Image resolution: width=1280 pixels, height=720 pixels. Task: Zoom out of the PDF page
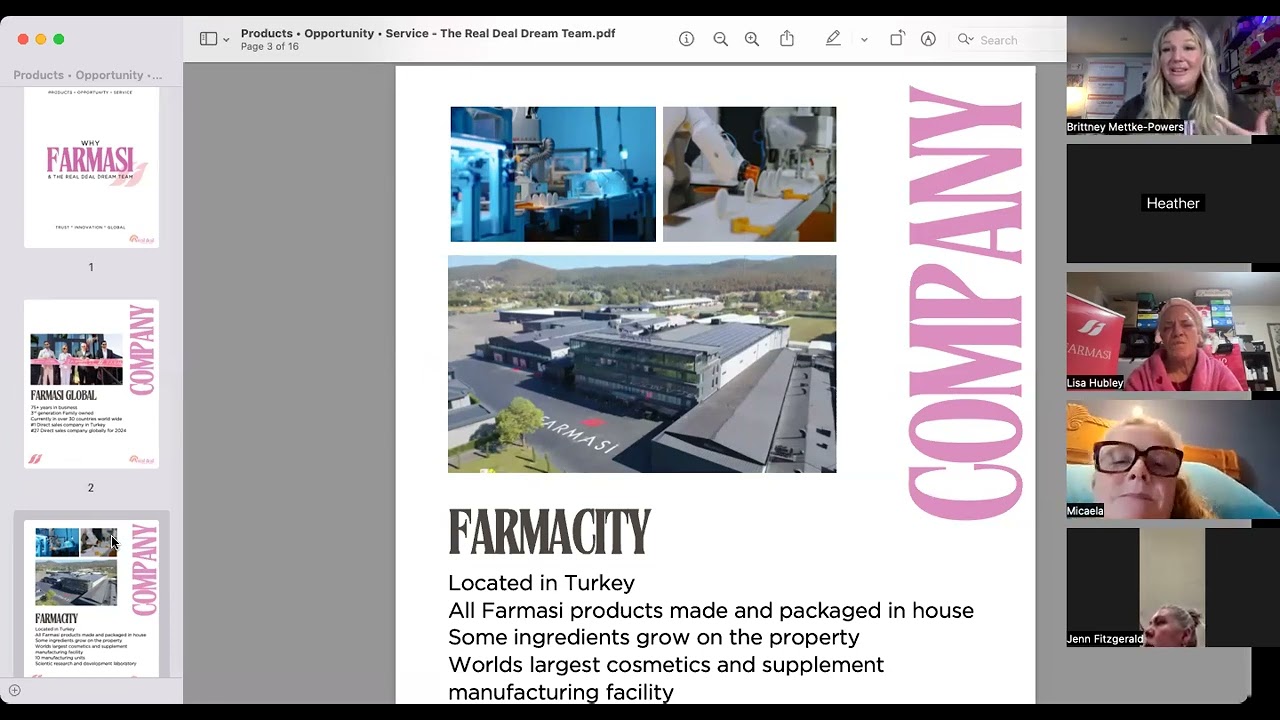(720, 39)
